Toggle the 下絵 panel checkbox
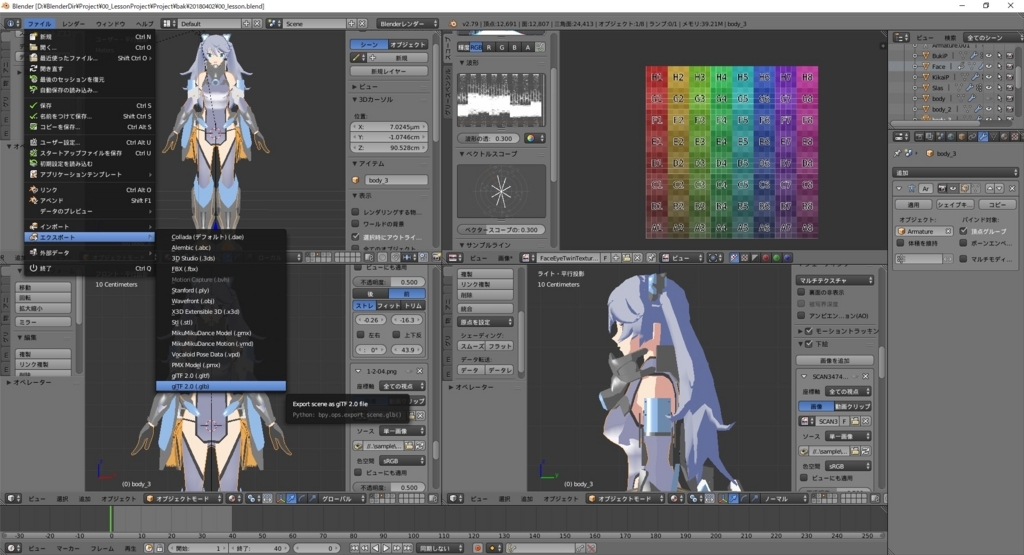 tap(808, 344)
